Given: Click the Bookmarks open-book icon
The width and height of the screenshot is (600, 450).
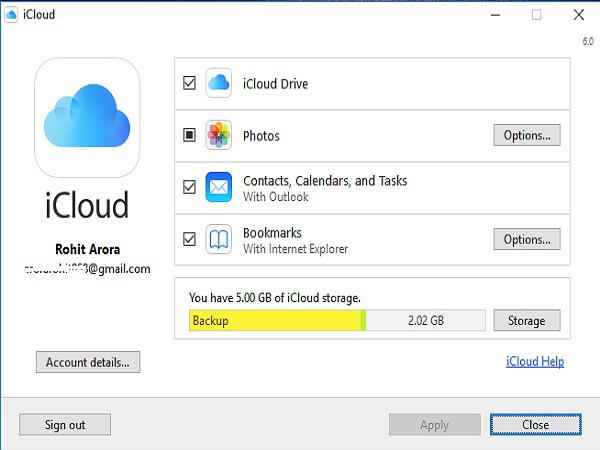Looking at the screenshot, I should click(219, 239).
